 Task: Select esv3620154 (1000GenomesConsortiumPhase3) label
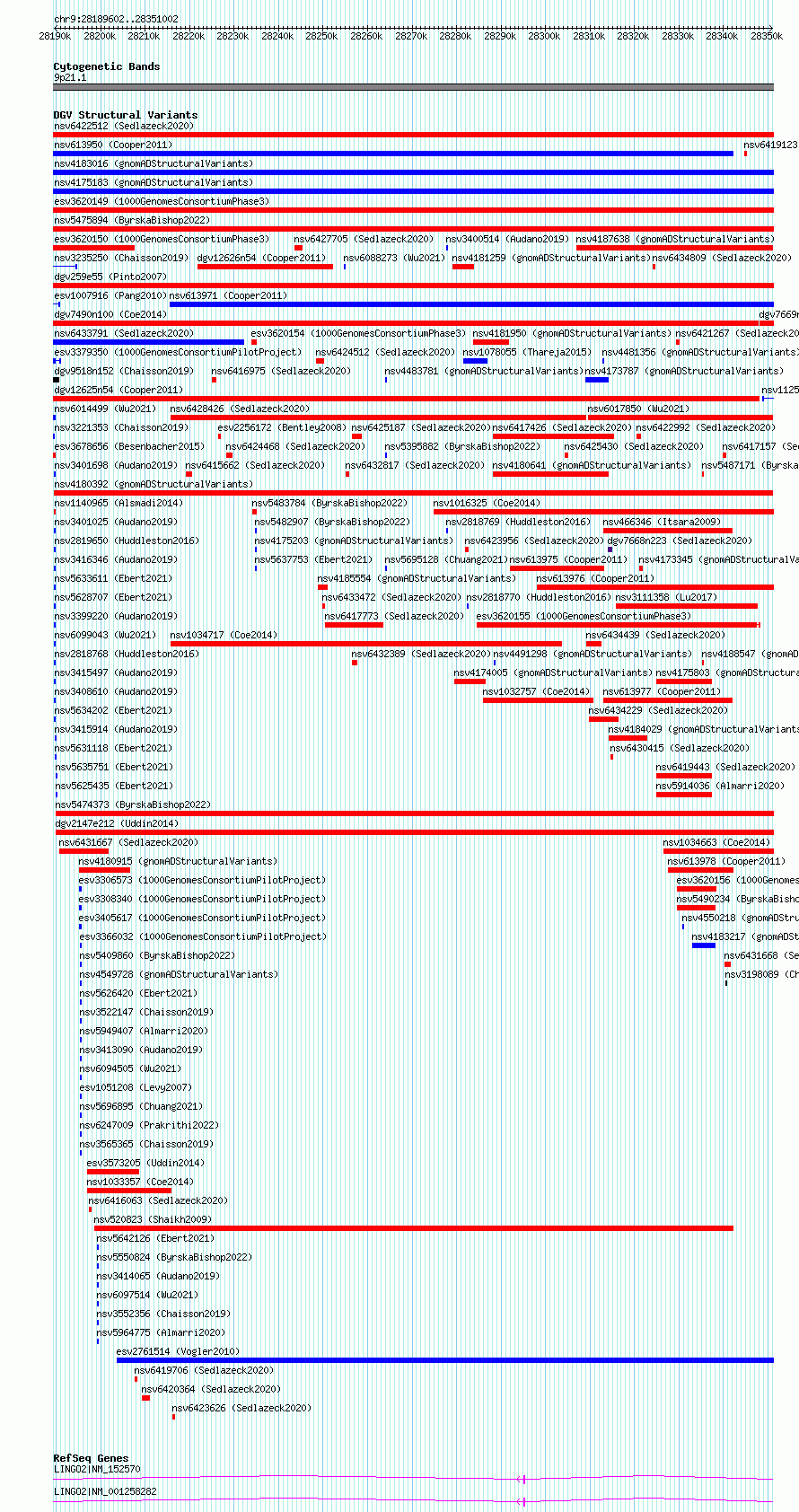click(x=359, y=333)
